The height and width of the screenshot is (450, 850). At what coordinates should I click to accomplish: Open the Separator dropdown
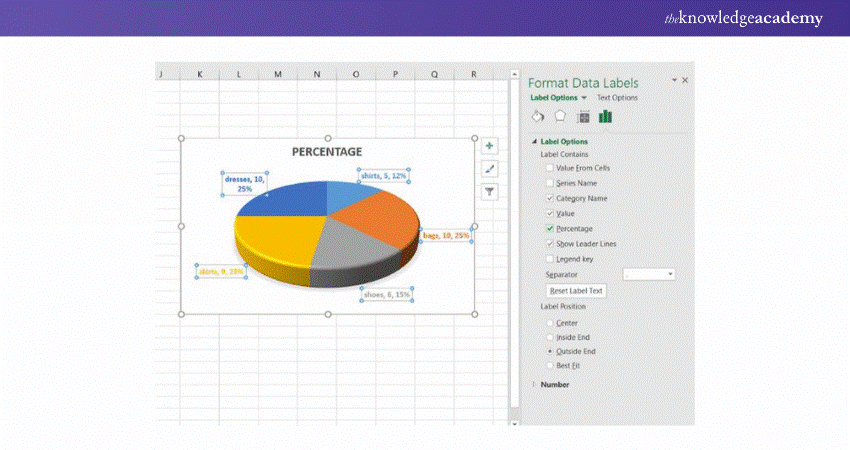649,274
